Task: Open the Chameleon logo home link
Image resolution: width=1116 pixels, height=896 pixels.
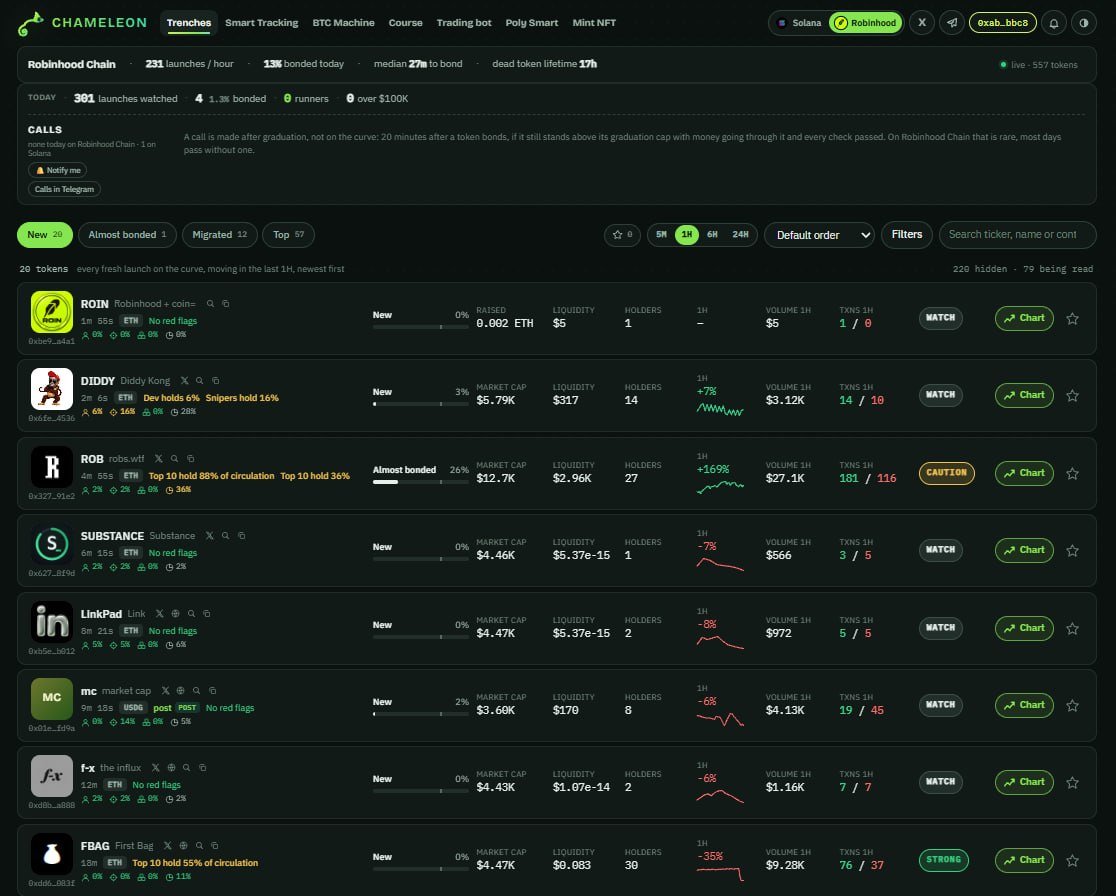Action: pyautogui.click(x=82, y=23)
